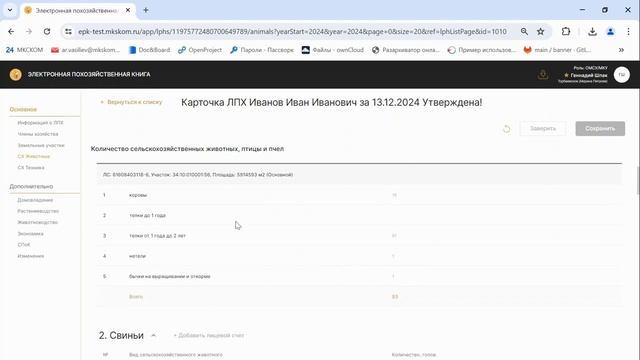Open the Файлы - ownCloud bookmark
The image size is (640, 360).
[333, 50]
